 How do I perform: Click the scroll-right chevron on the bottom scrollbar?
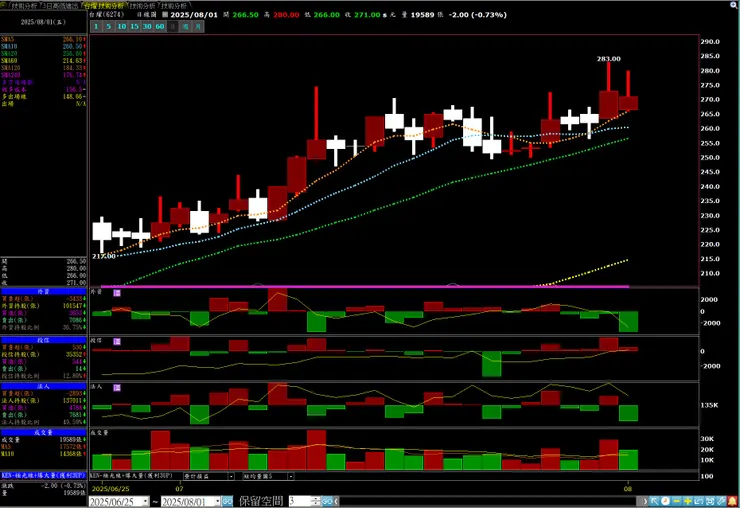coord(645,501)
